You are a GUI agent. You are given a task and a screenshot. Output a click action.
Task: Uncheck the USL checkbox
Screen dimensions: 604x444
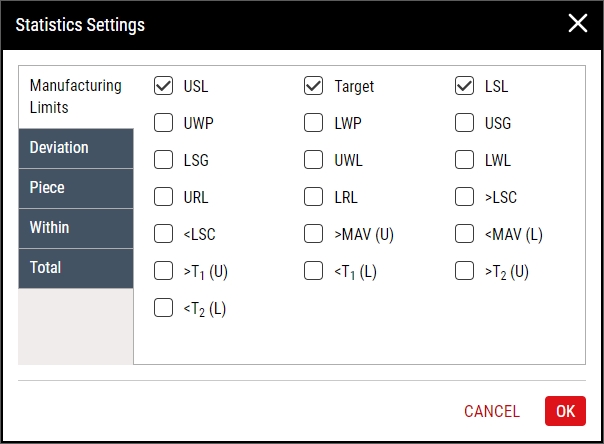[x=163, y=85]
